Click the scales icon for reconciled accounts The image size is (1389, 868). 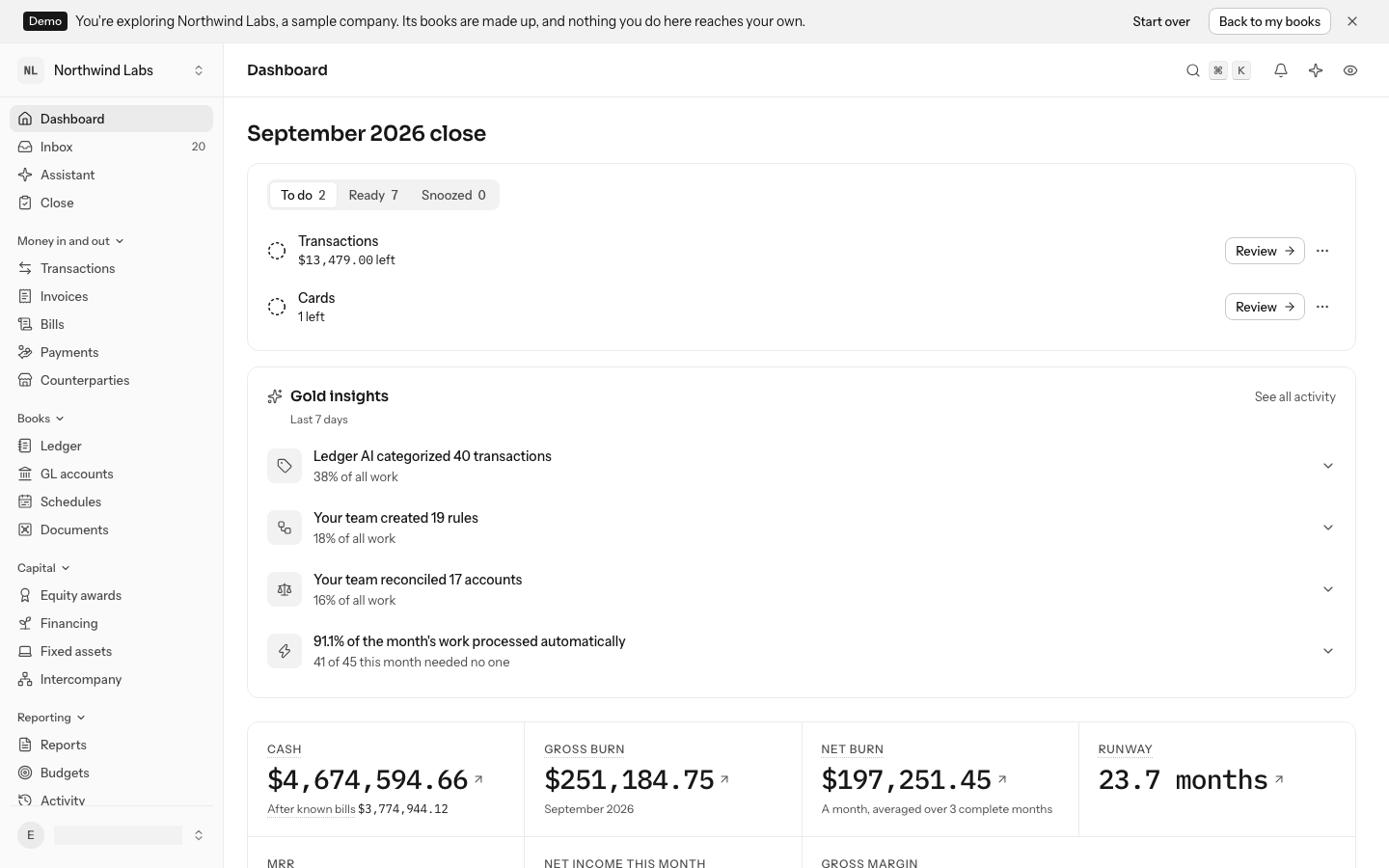(x=285, y=589)
